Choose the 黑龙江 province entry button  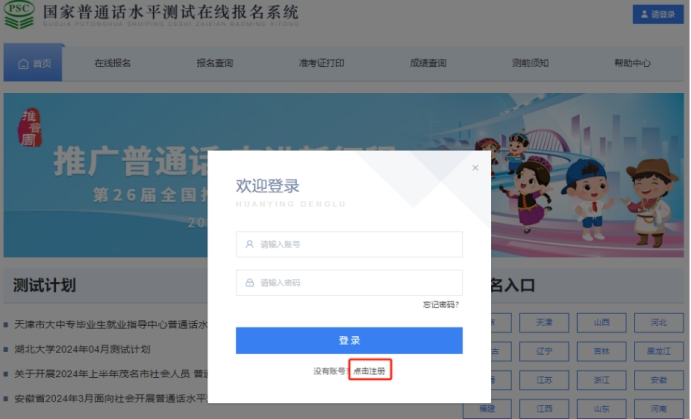point(657,351)
